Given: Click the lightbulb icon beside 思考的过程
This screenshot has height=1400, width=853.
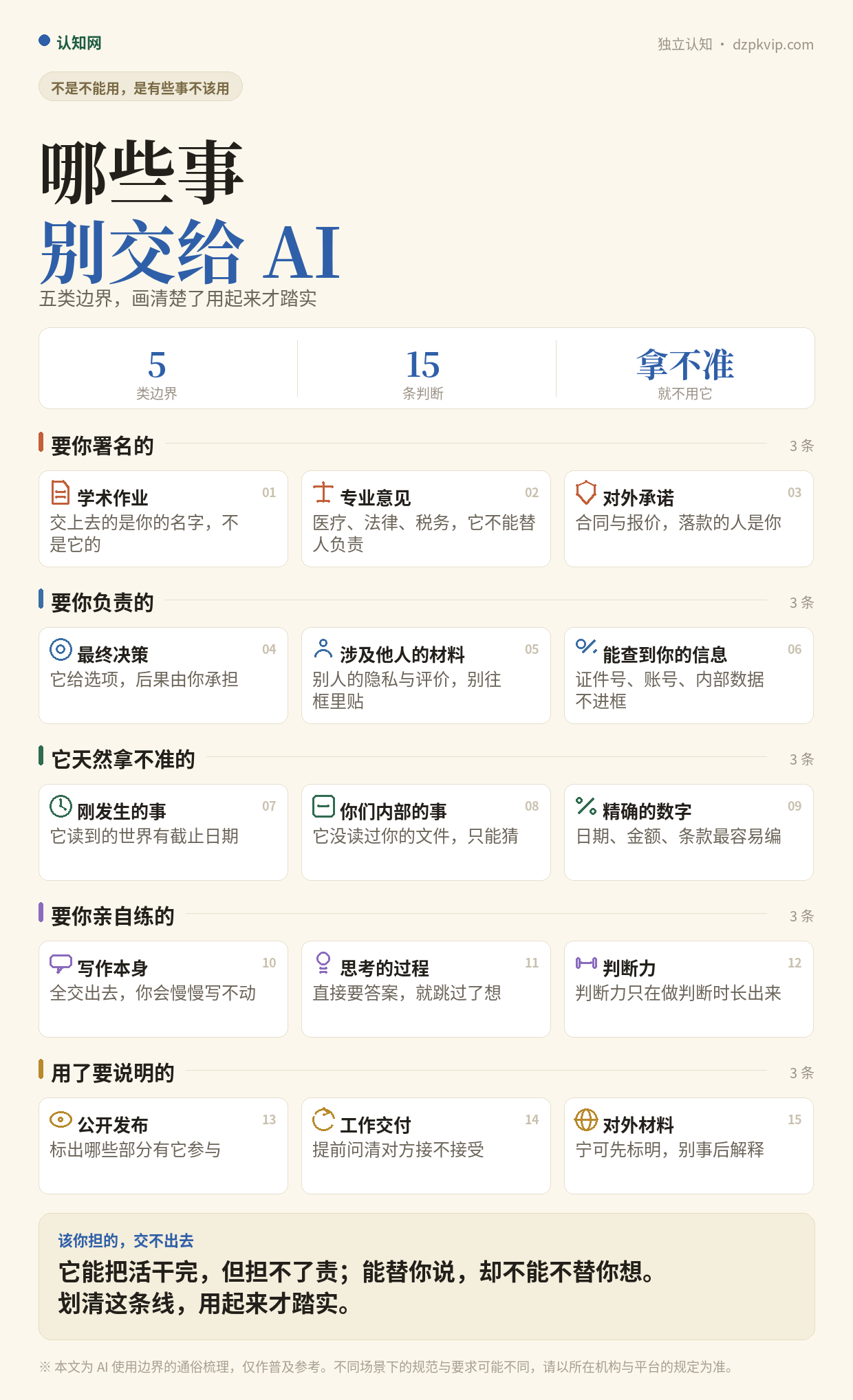Looking at the screenshot, I should (323, 963).
